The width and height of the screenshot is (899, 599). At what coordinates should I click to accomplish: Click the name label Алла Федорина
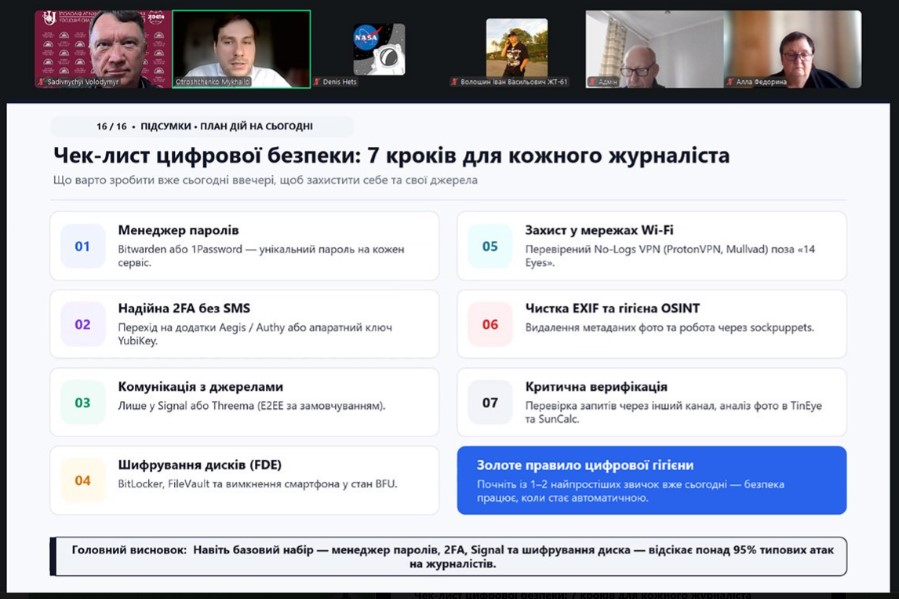coord(761,82)
